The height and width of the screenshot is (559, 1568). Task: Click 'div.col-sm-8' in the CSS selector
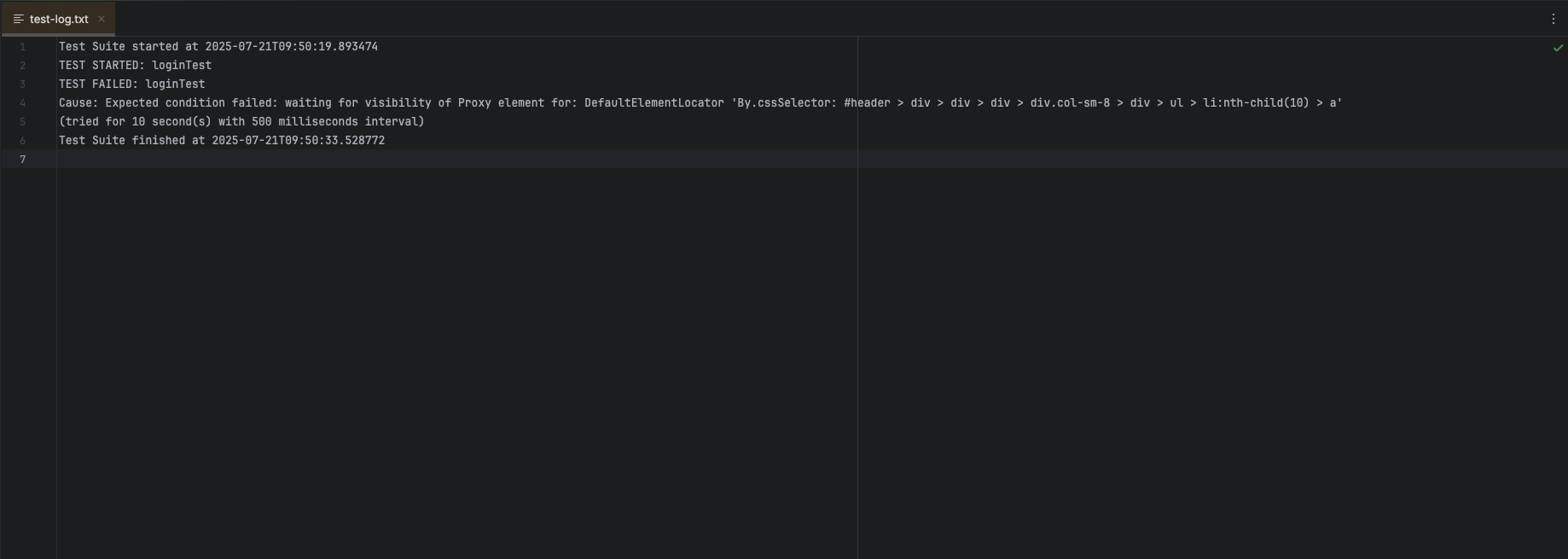[x=1070, y=103]
